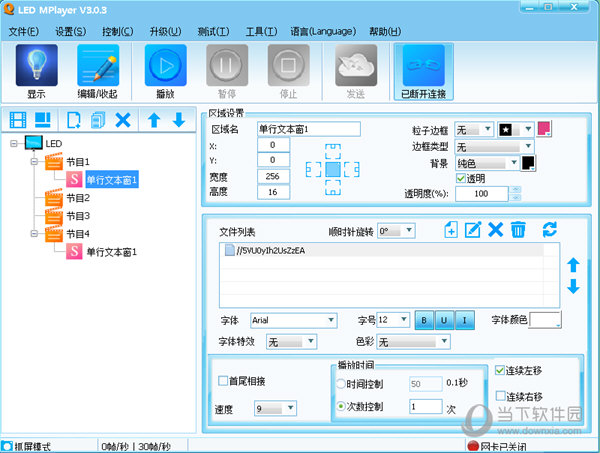This screenshot has width=600, height=453.
Task: Open the 字体颜色 color swatch
Action: coord(545,320)
